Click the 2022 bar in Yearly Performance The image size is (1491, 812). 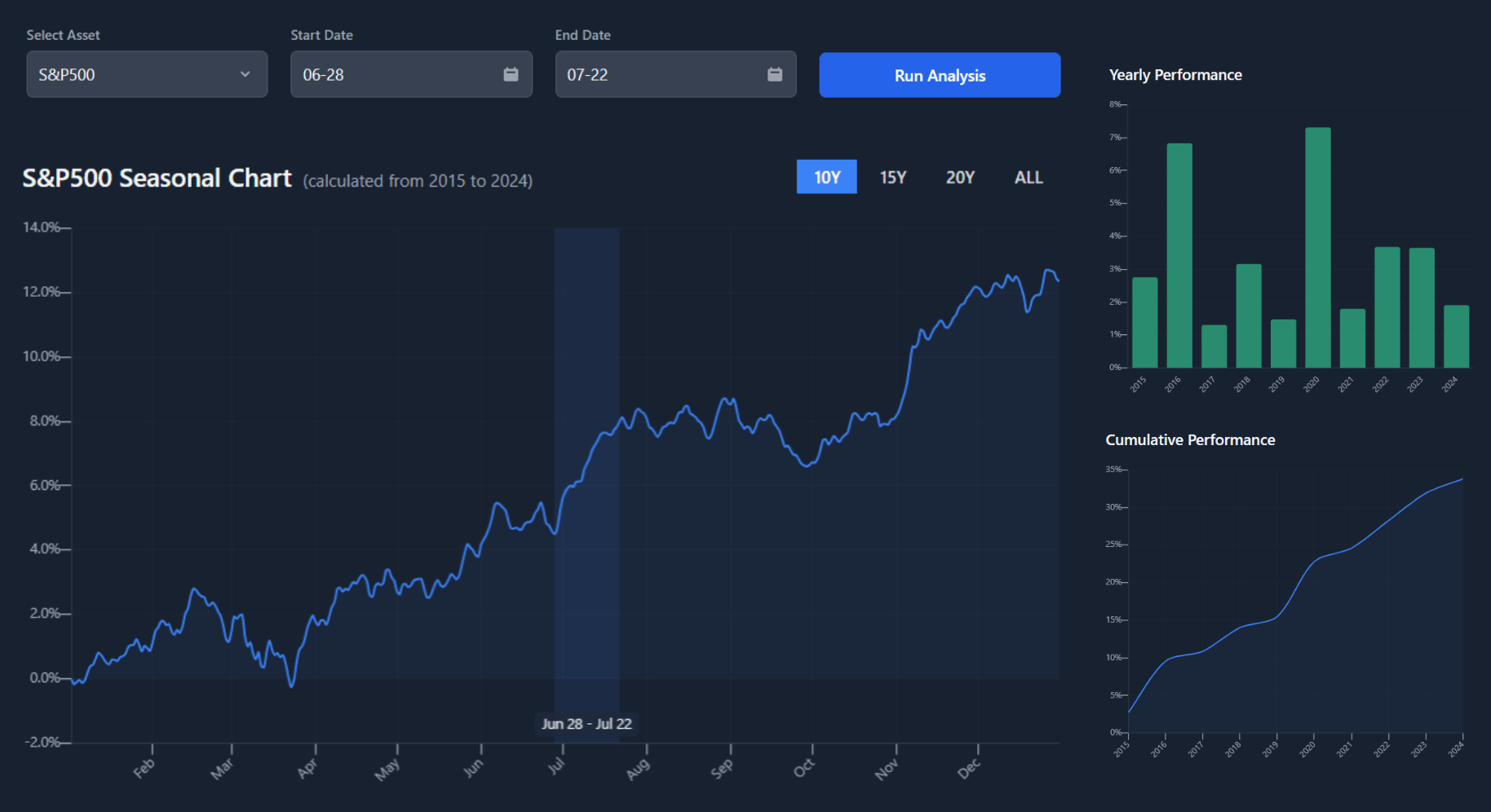[1387, 307]
